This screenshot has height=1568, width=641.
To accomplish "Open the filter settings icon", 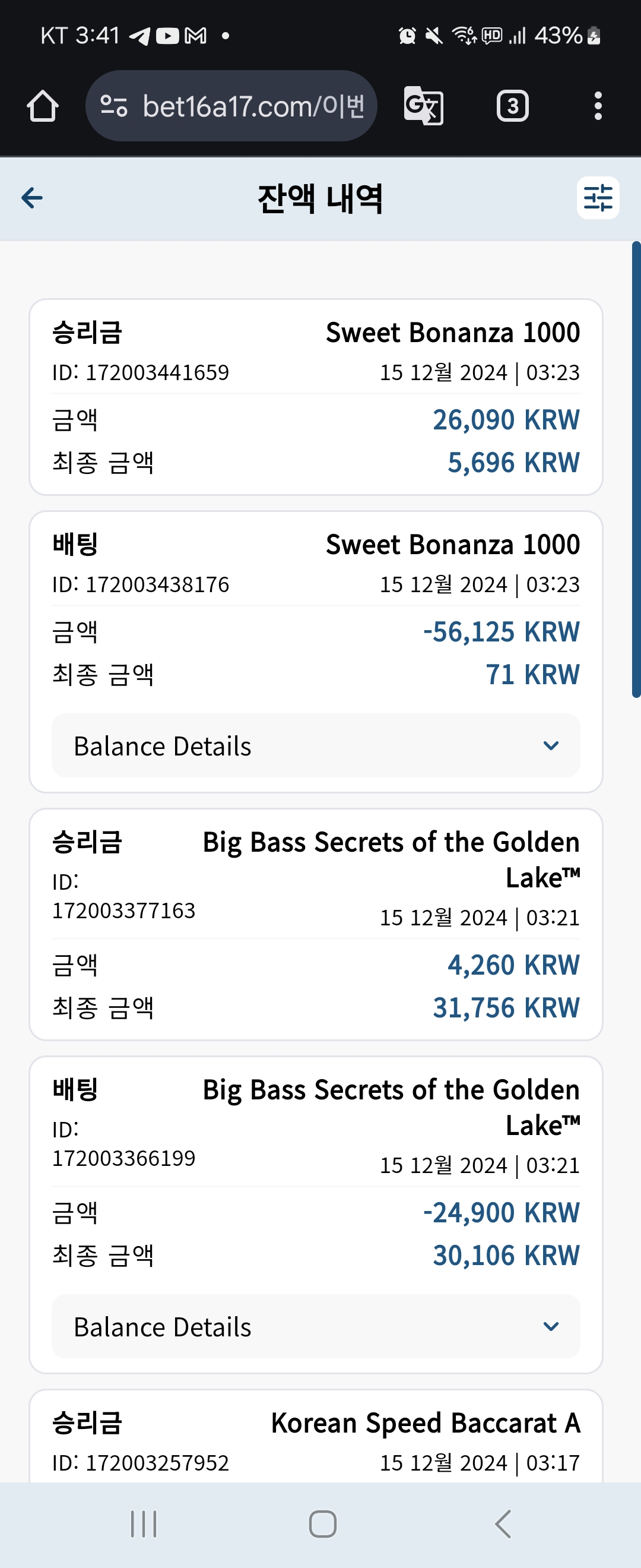I will [x=598, y=197].
